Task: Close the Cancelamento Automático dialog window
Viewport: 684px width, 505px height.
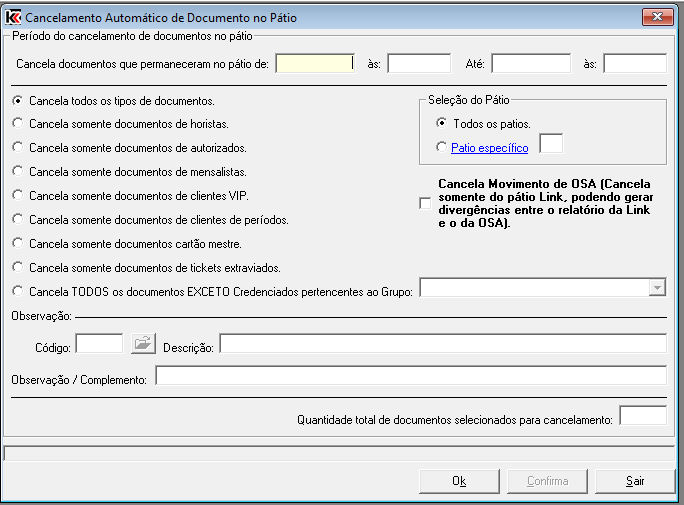Action: click(x=656, y=17)
